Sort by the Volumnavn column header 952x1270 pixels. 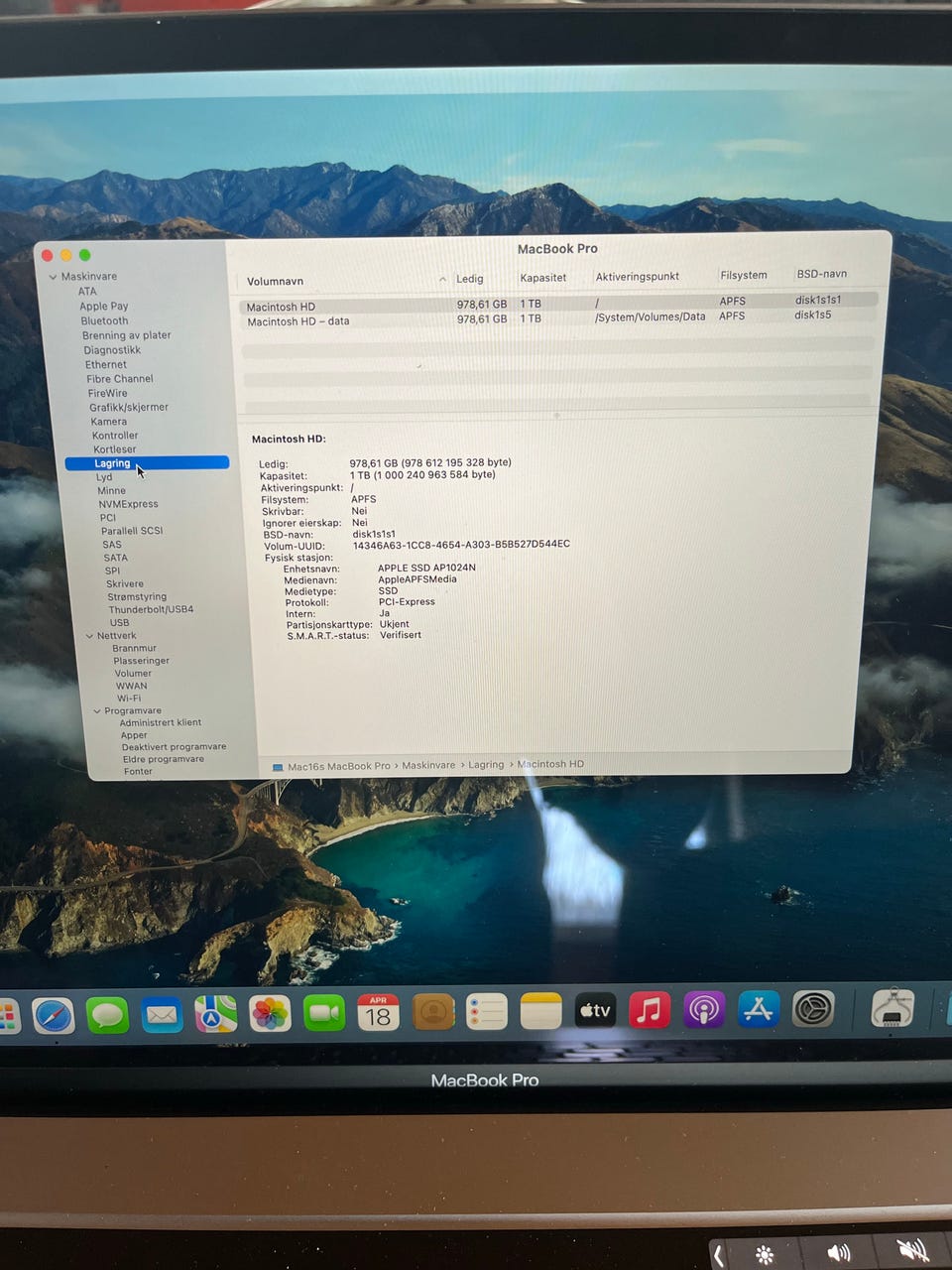click(x=276, y=282)
